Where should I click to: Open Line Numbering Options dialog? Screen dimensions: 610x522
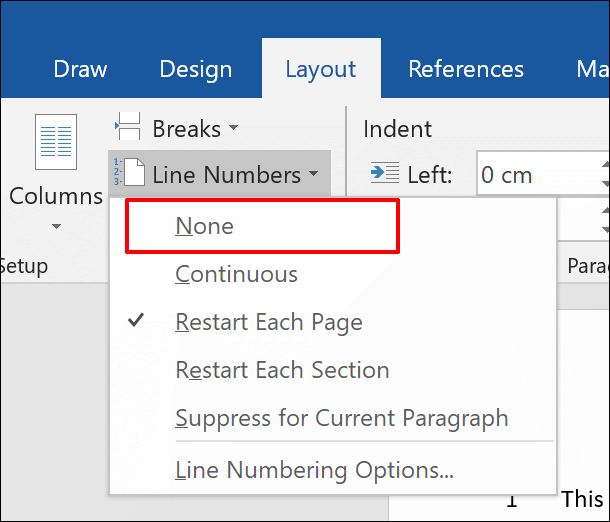(314, 470)
